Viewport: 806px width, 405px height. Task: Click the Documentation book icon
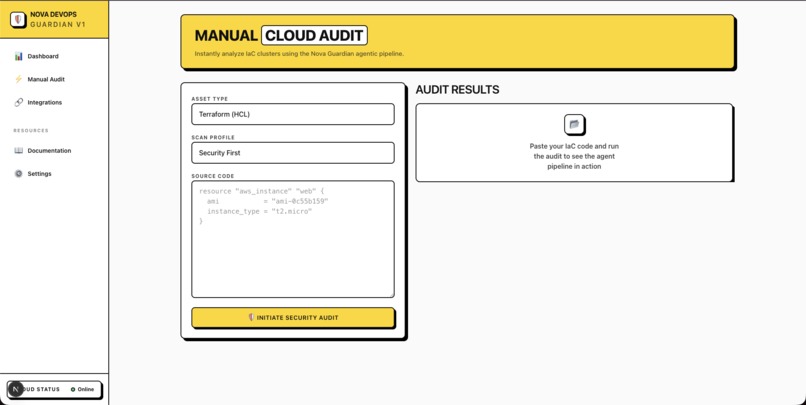[x=19, y=151]
